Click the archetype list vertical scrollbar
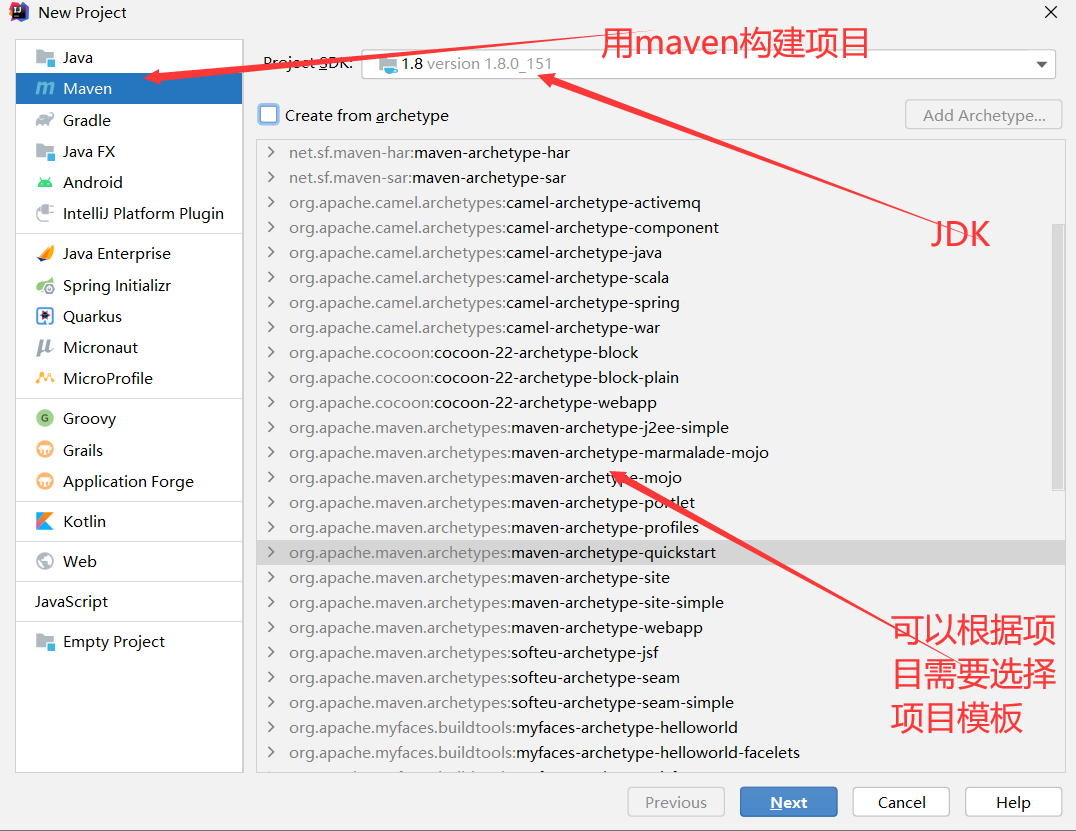This screenshot has width=1076, height=831. click(1057, 357)
